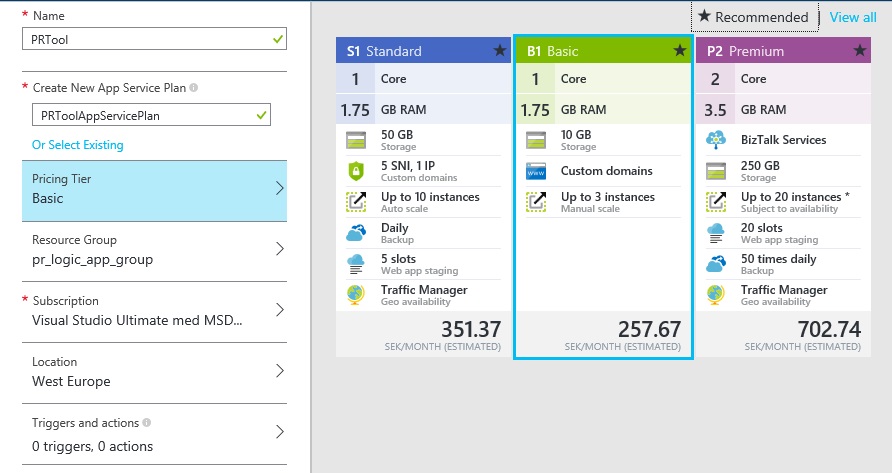Click the BizTalk Services icon in P2 Premium
The width and height of the screenshot is (892, 473).
click(716, 140)
